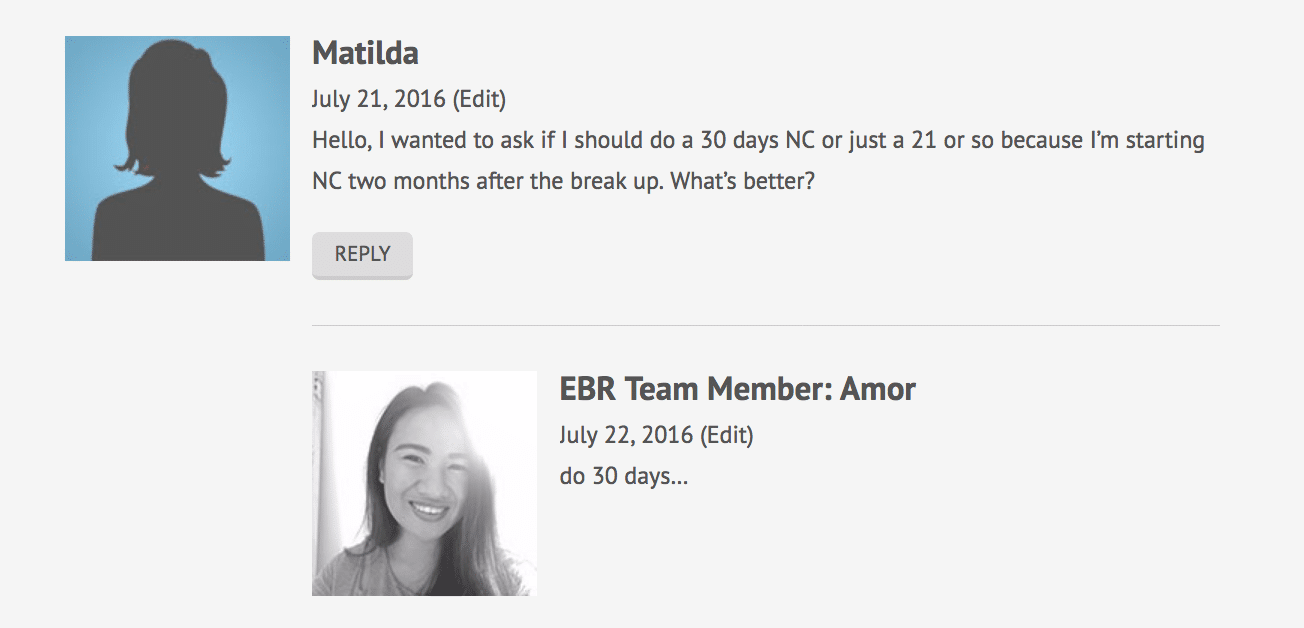Click the July 21, 2016 date stamp

(379, 100)
